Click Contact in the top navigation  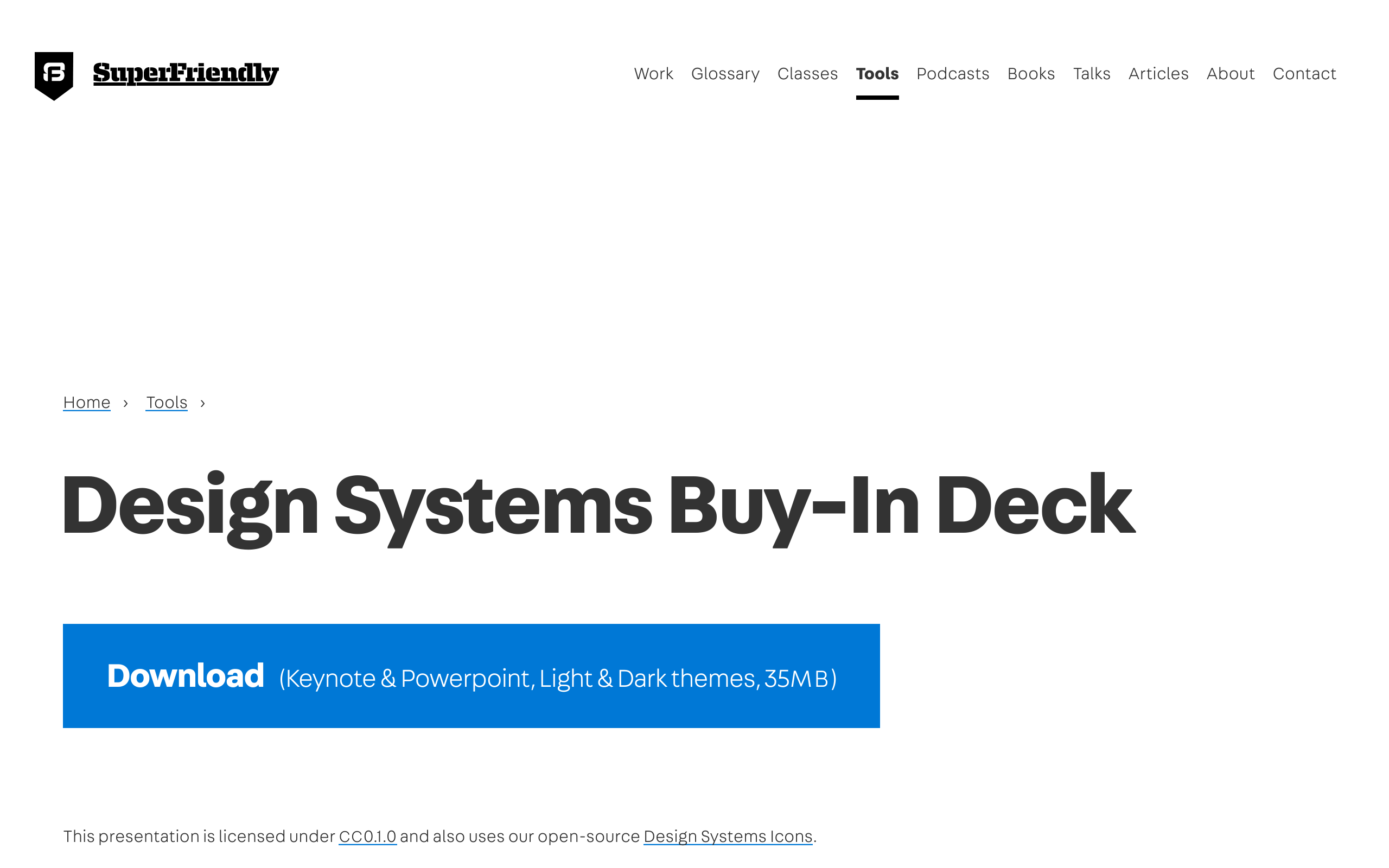1304,73
